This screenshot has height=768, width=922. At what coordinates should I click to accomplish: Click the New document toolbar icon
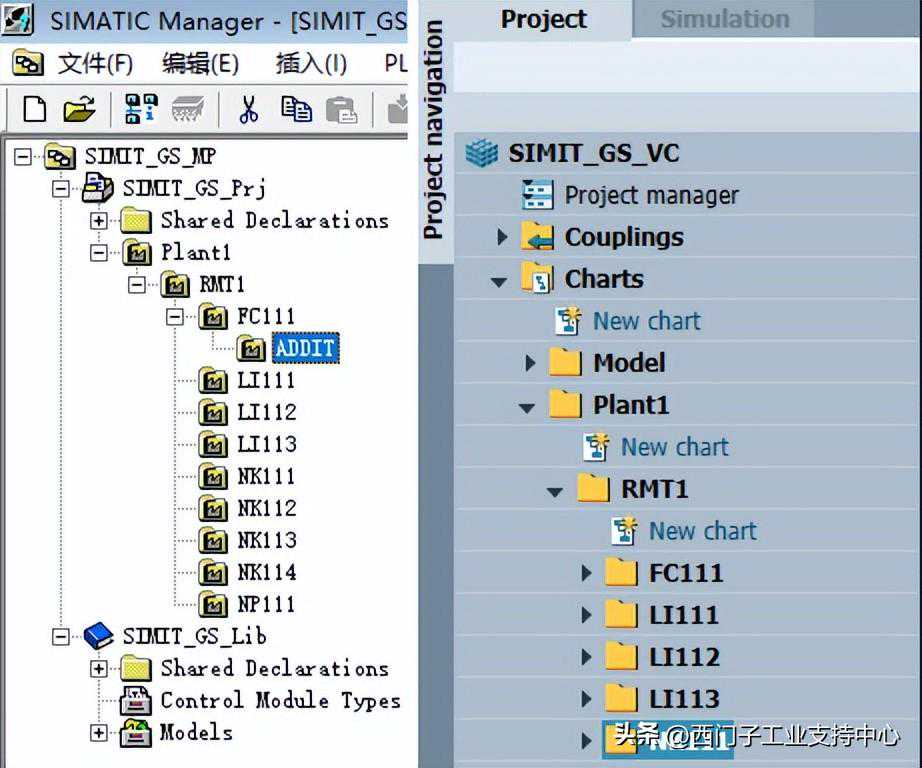pos(34,108)
